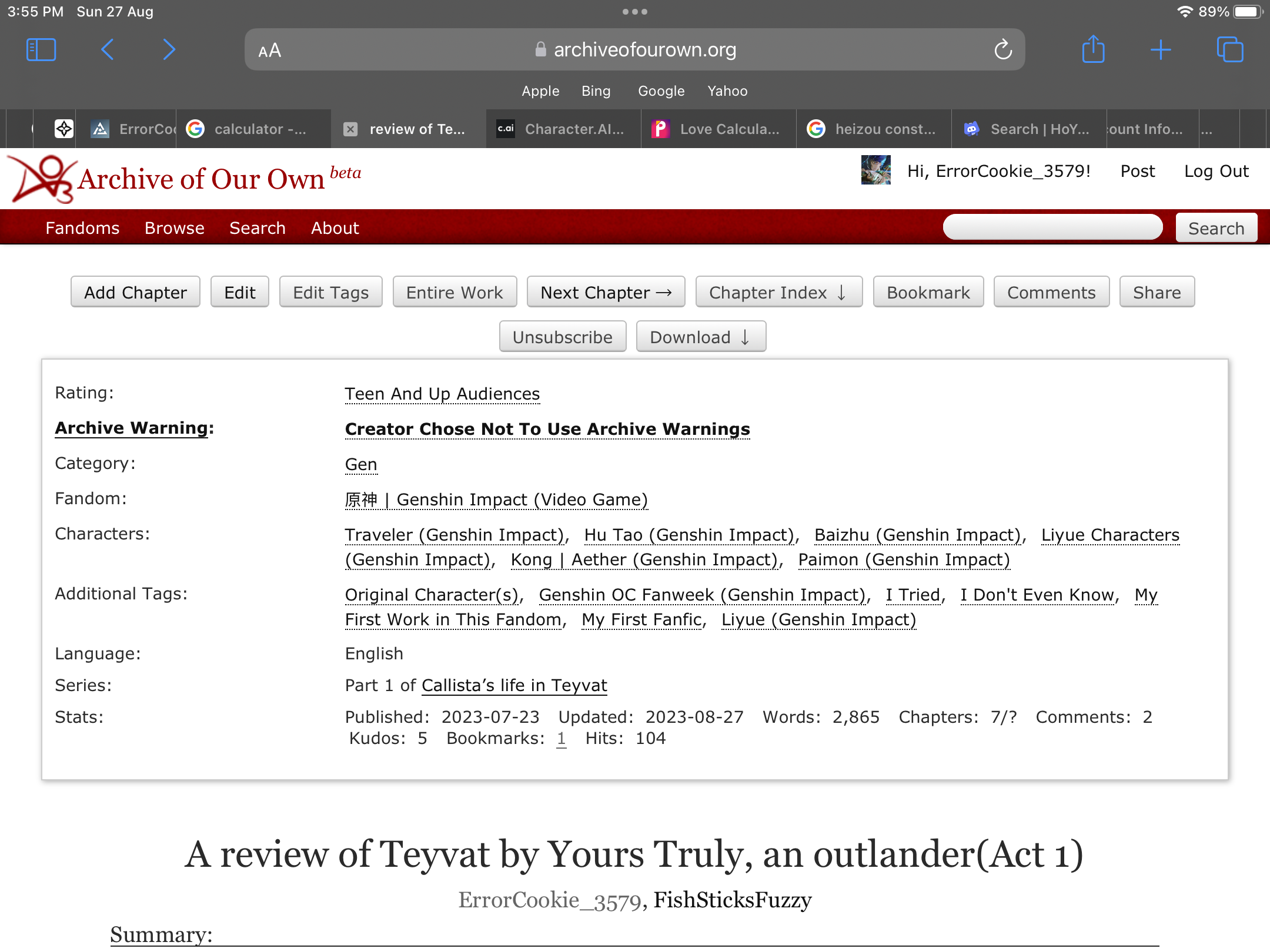Tap the forward navigation arrow
1270x952 pixels.
coord(169,50)
